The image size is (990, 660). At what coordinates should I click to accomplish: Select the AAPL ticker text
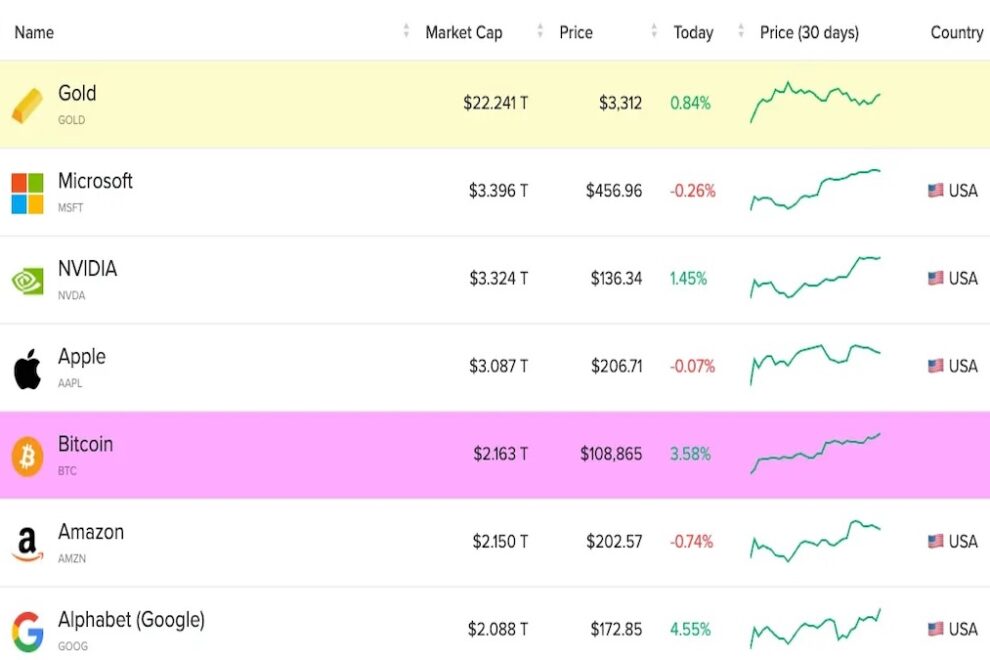click(x=70, y=383)
